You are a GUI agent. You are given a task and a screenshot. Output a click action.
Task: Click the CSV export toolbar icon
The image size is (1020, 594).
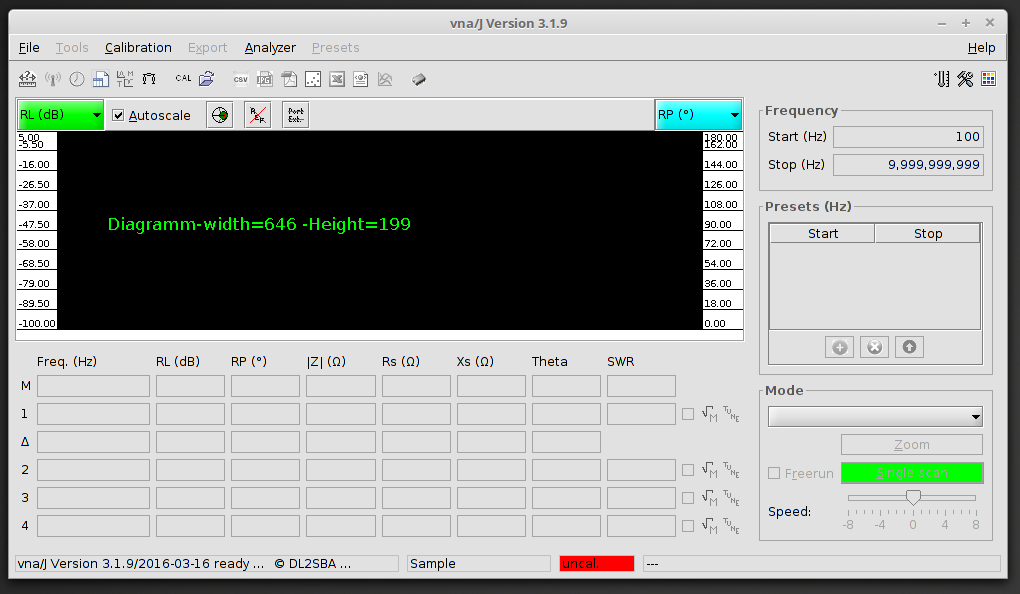pos(241,79)
